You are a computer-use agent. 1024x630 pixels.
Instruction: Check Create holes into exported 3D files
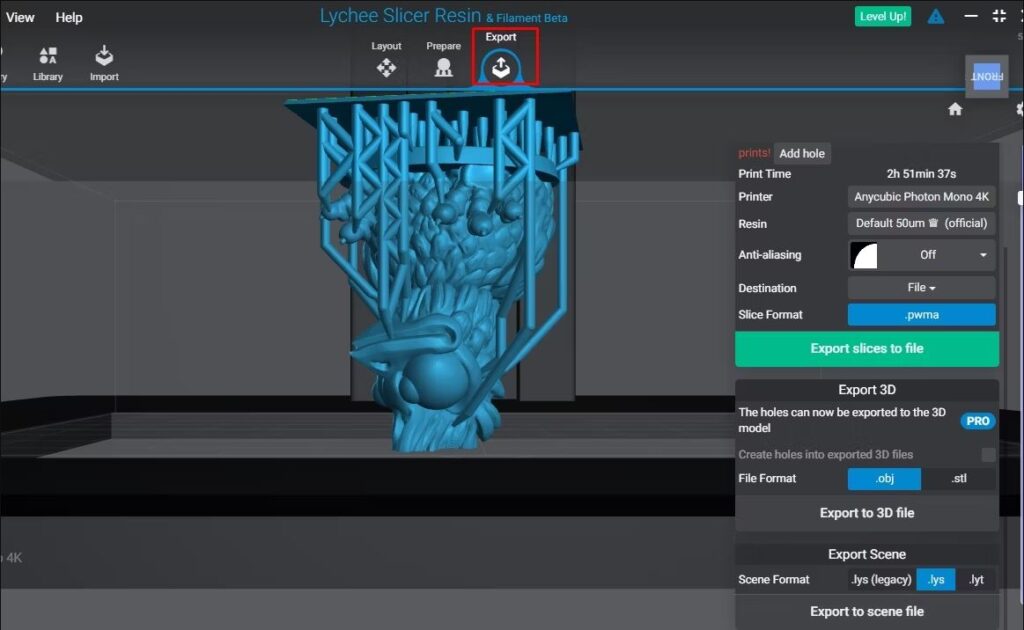(988, 454)
